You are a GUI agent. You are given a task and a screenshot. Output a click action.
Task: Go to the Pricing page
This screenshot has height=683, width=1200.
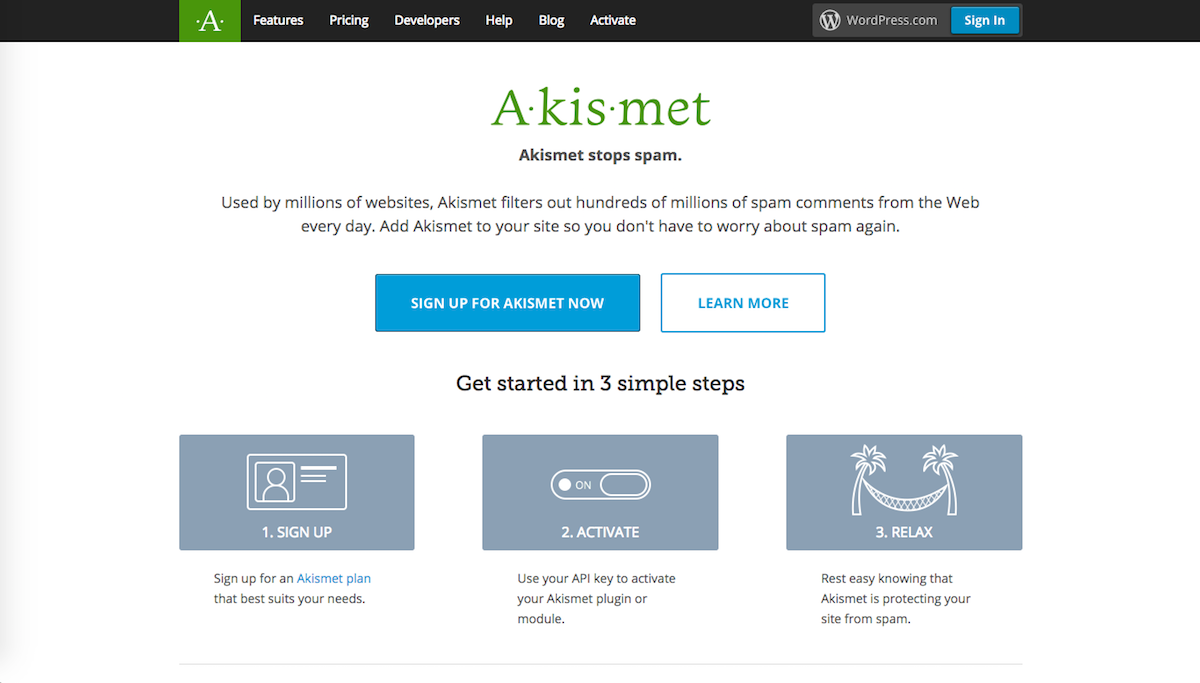349,20
